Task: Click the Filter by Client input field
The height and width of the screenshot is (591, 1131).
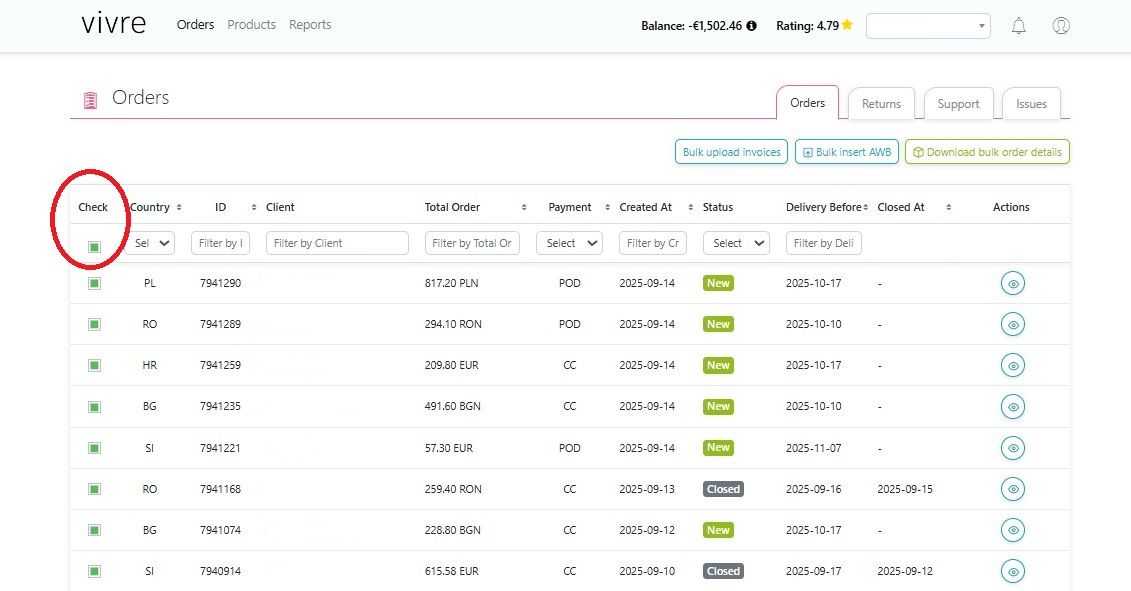Action: click(337, 243)
